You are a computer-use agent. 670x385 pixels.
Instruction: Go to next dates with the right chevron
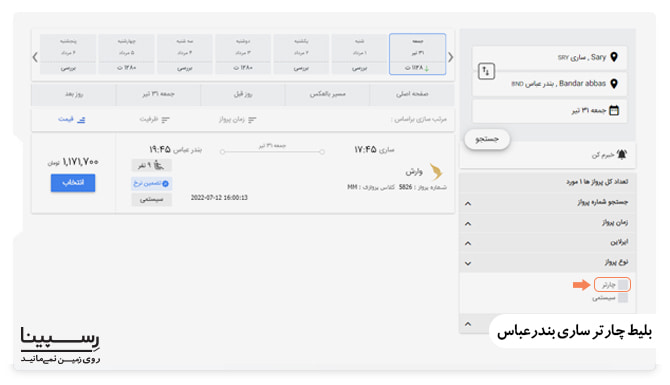click(450, 57)
